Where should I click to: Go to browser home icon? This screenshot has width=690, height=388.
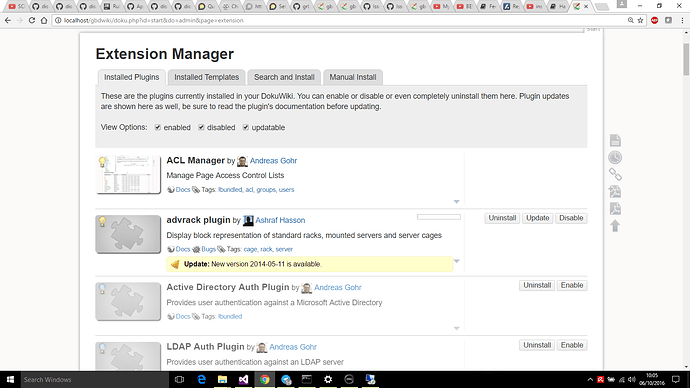tap(44, 20)
